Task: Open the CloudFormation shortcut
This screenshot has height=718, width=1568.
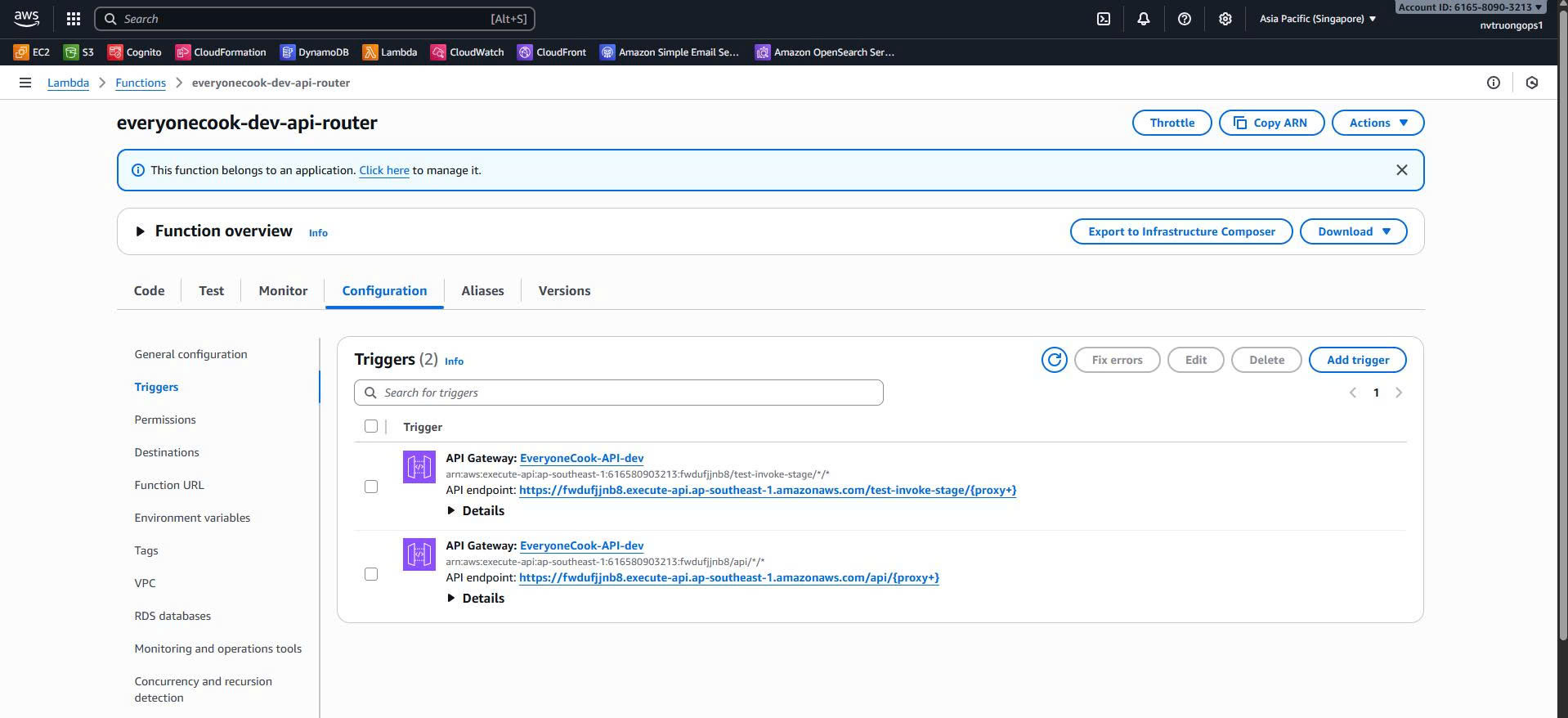Action: tap(221, 52)
